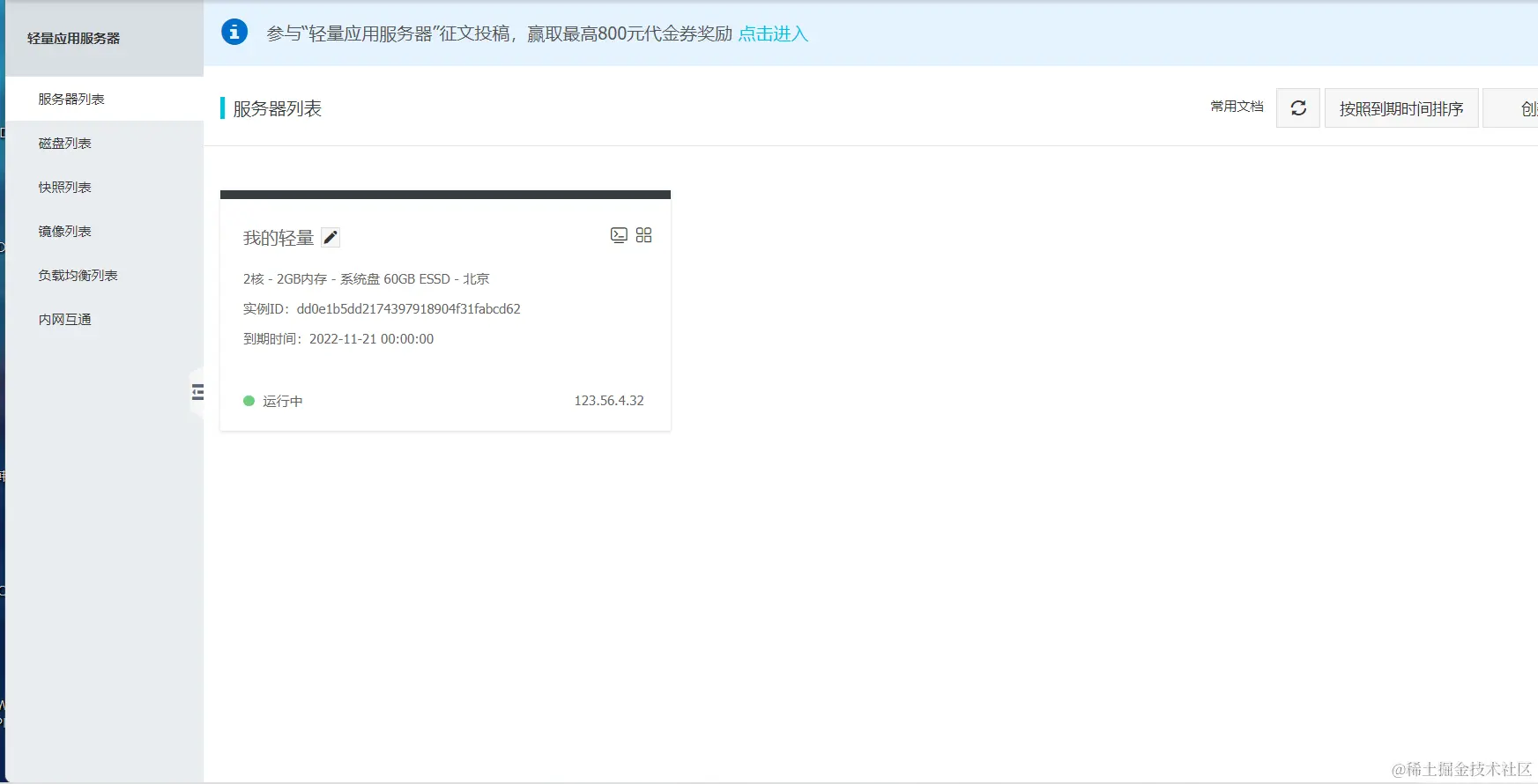Click the server name 我的轻量
Screen dimensions: 1538x784
pyautogui.click(x=279, y=238)
